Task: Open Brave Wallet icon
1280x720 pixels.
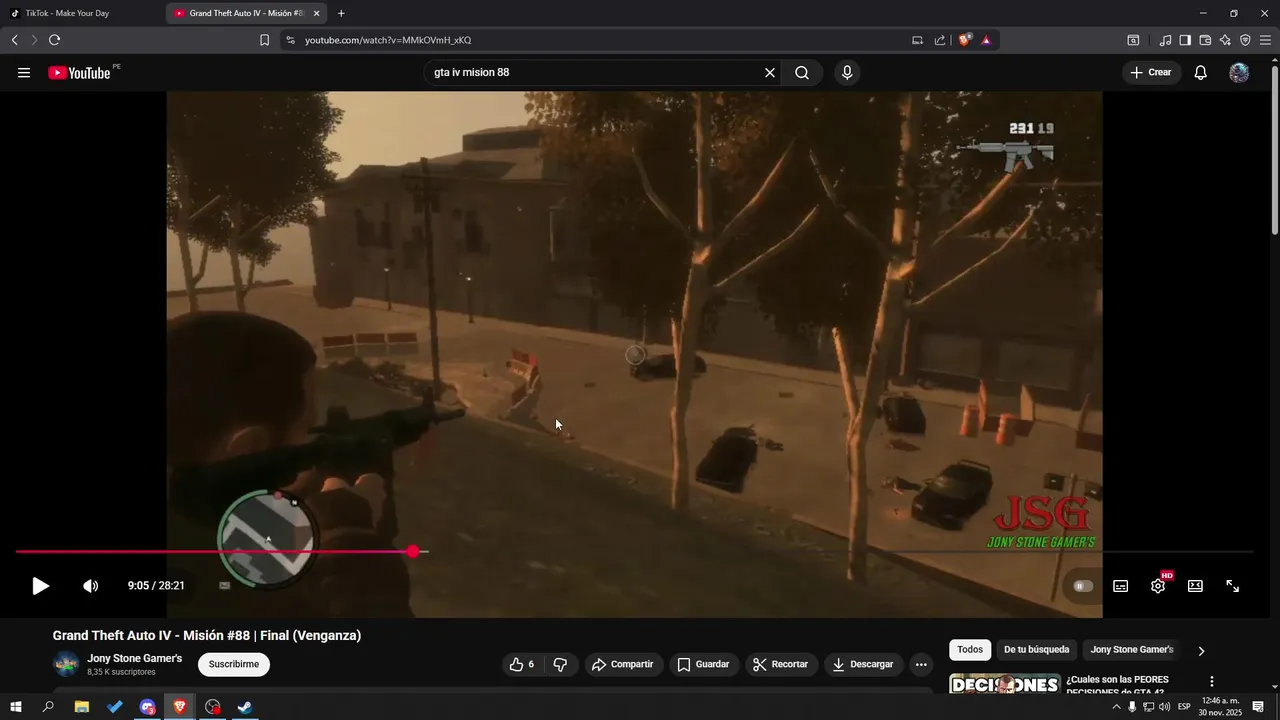Action: (1205, 40)
